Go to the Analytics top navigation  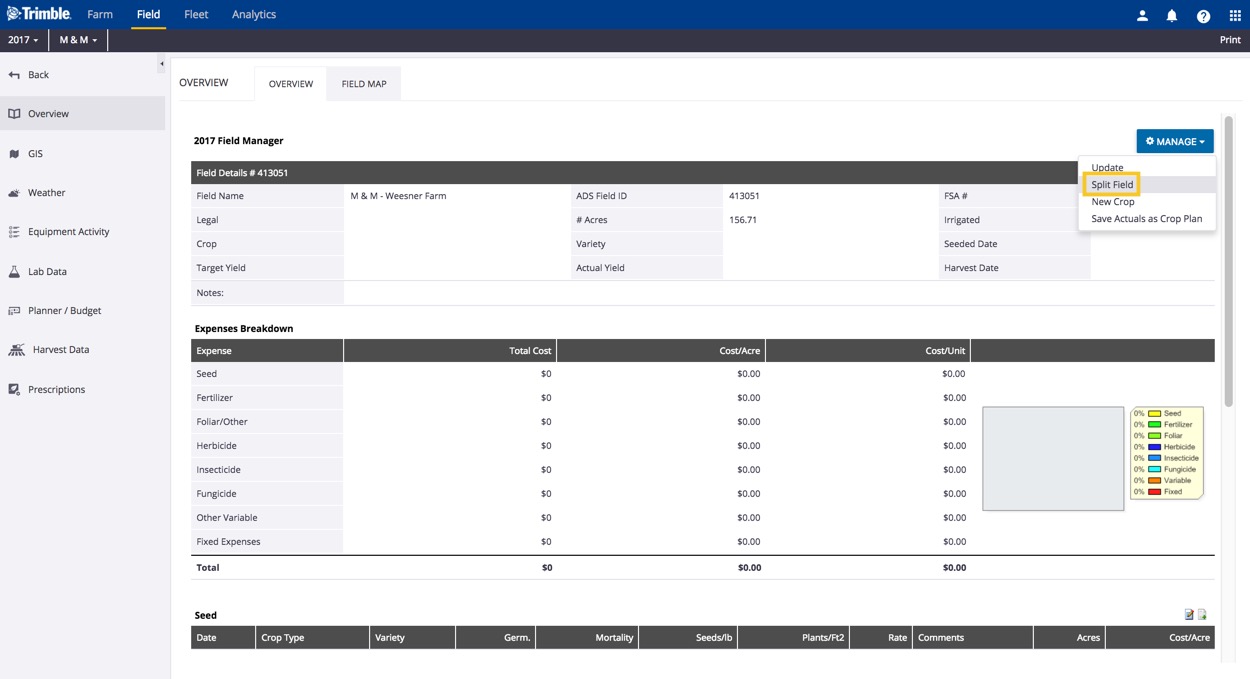tap(254, 15)
